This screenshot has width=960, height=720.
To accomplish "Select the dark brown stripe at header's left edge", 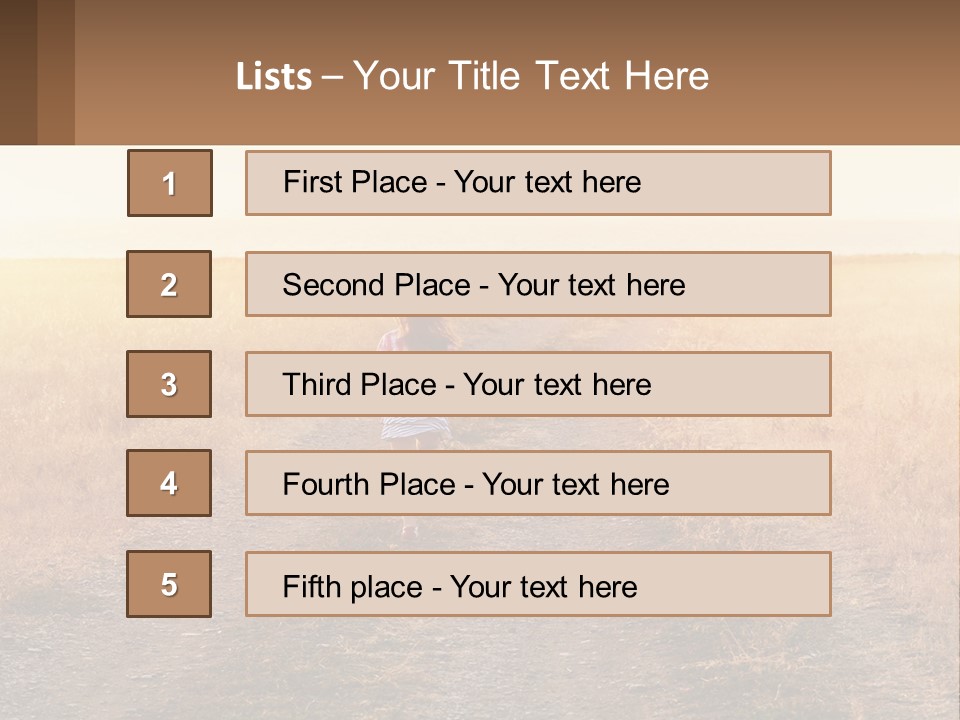I will 18,72.
